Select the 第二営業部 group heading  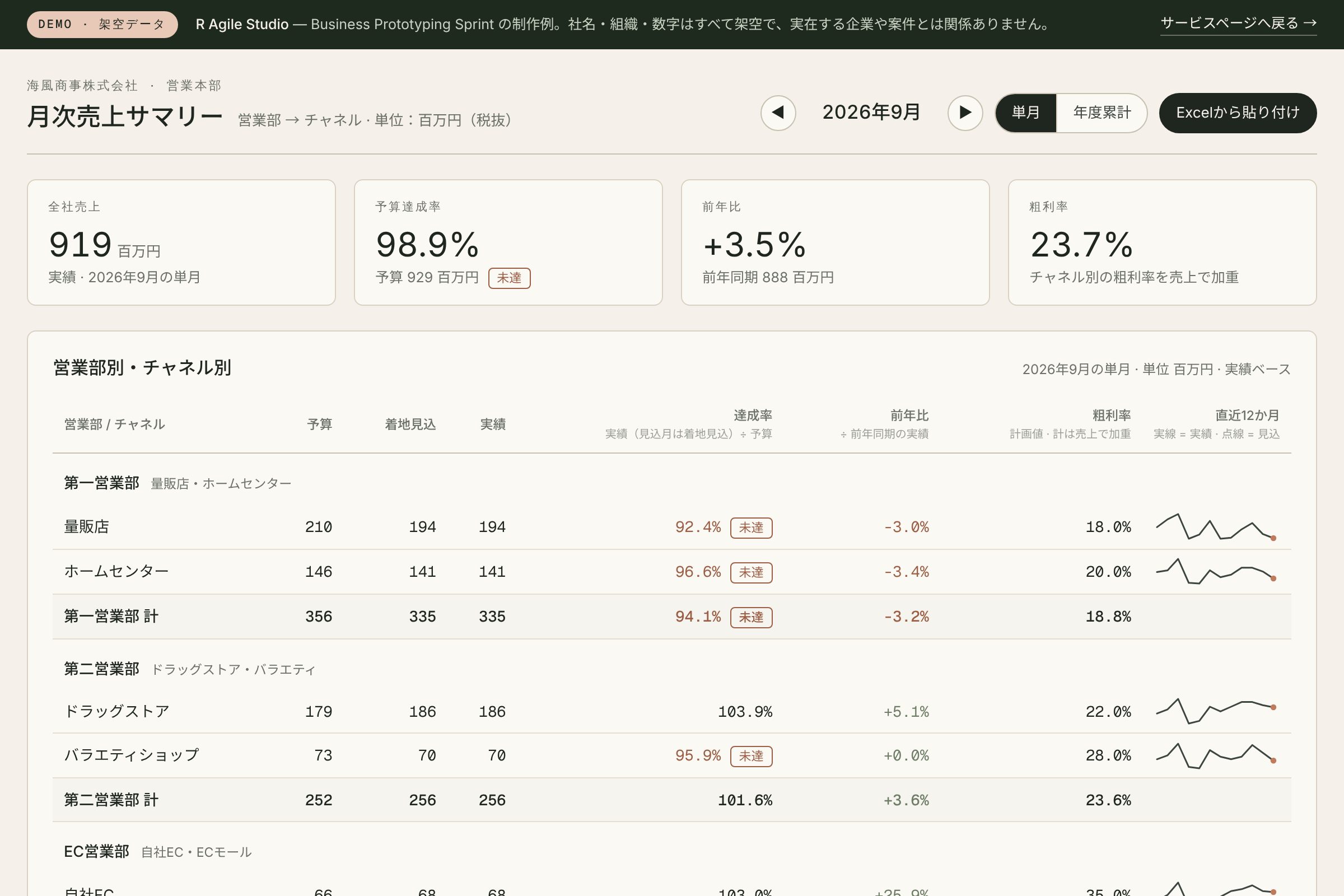[102, 669]
